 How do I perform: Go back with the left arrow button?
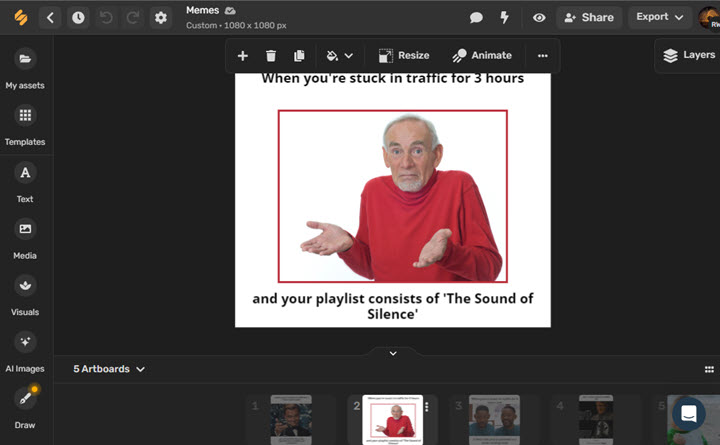coord(51,18)
